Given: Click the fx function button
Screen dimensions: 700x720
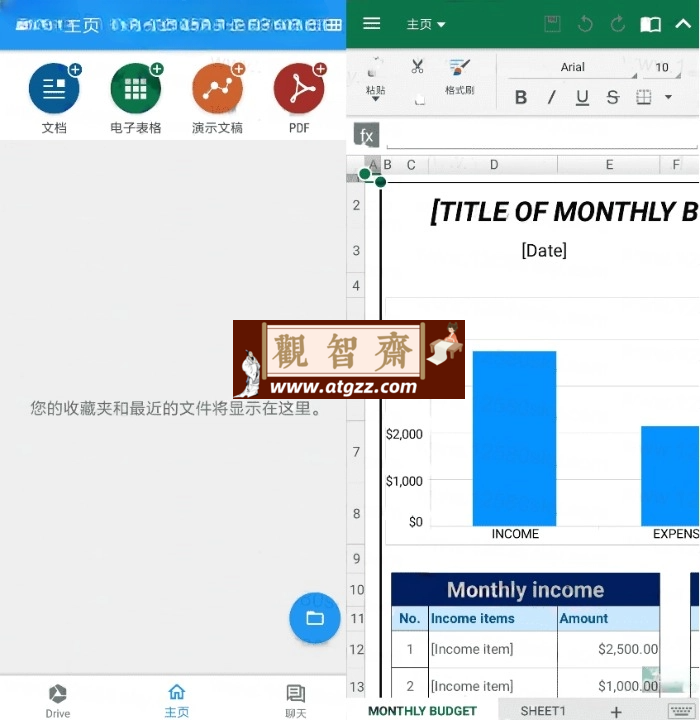Looking at the screenshot, I should pos(366,135).
